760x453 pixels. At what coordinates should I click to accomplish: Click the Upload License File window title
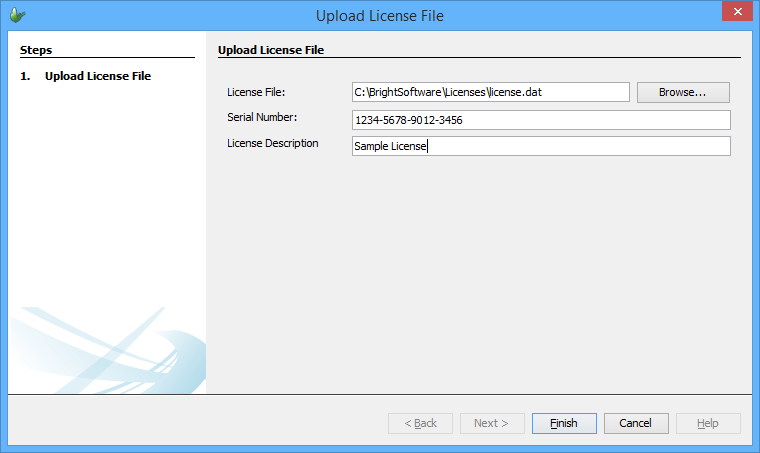tap(379, 15)
